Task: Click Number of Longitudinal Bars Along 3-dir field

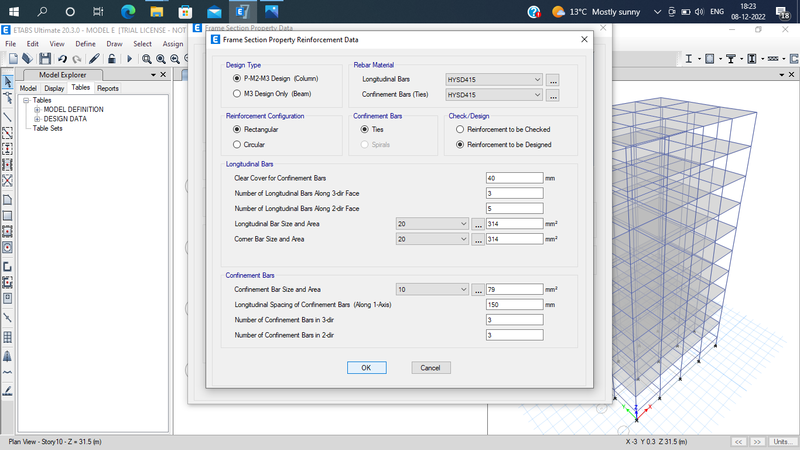Action: point(514,193)
